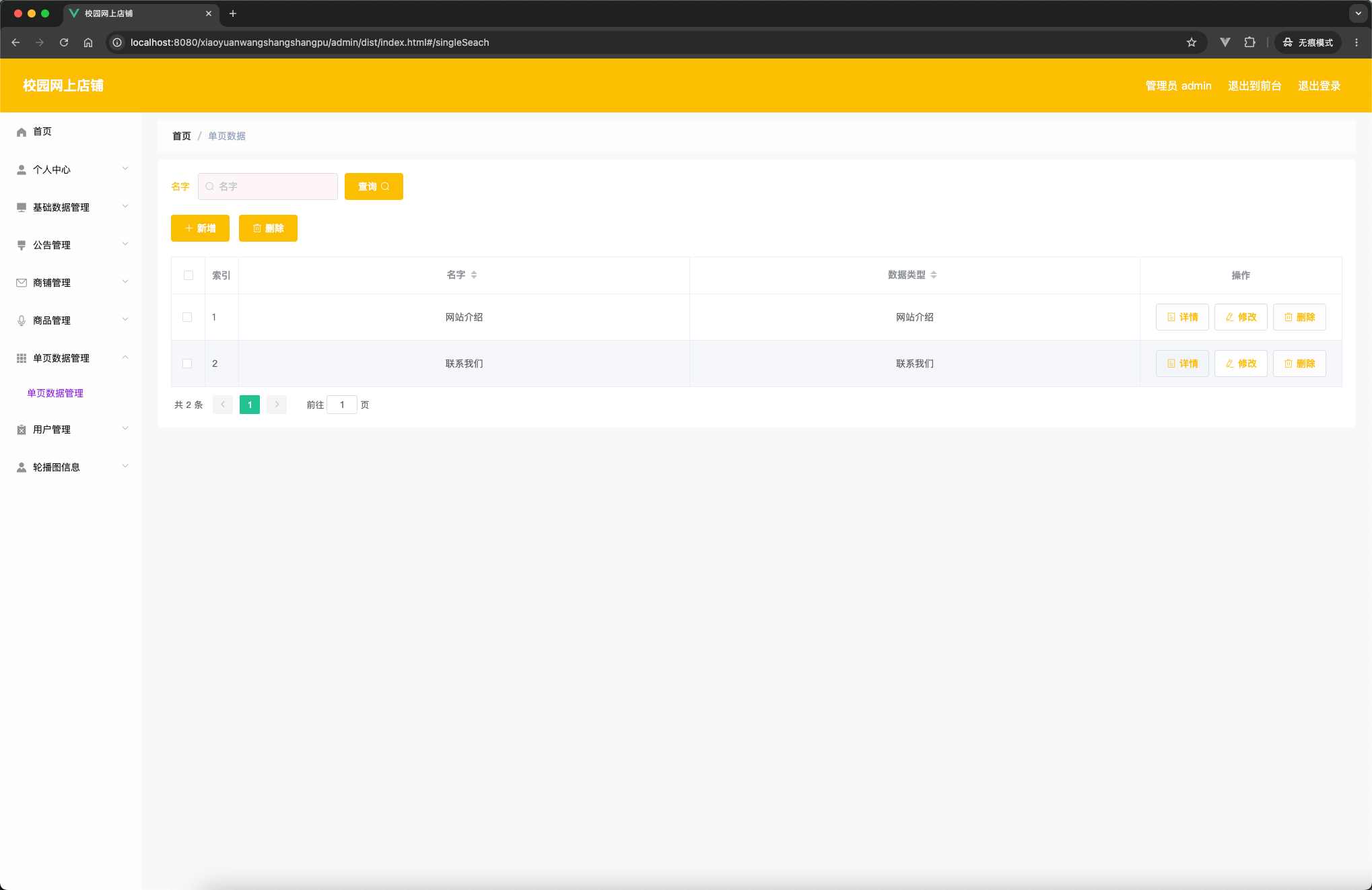Viewport: 1372px width, 890px height.
Task: Expand the 公告管理 chevron
Action: (125, 244)
